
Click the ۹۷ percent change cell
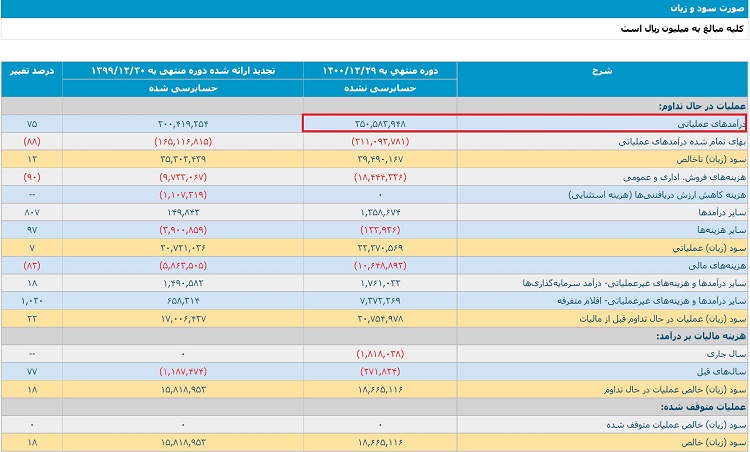point(32,230)
